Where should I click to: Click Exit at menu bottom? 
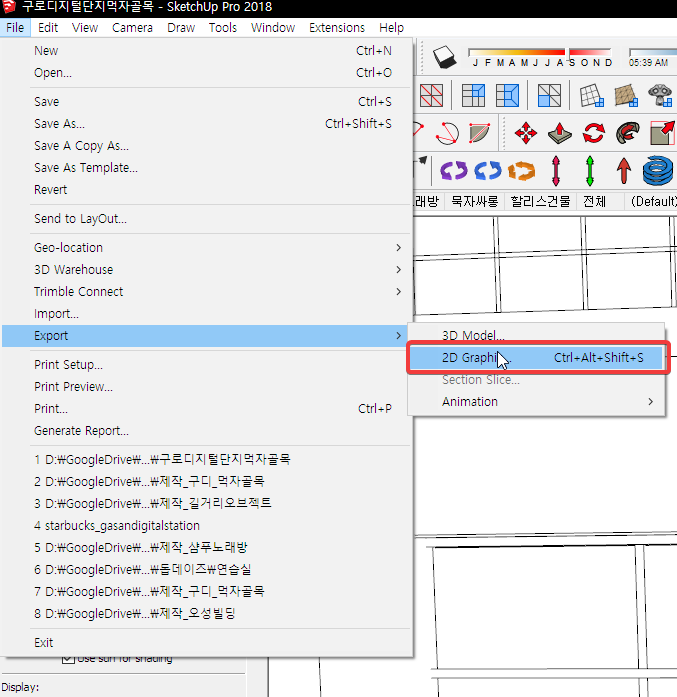[207, 643]
